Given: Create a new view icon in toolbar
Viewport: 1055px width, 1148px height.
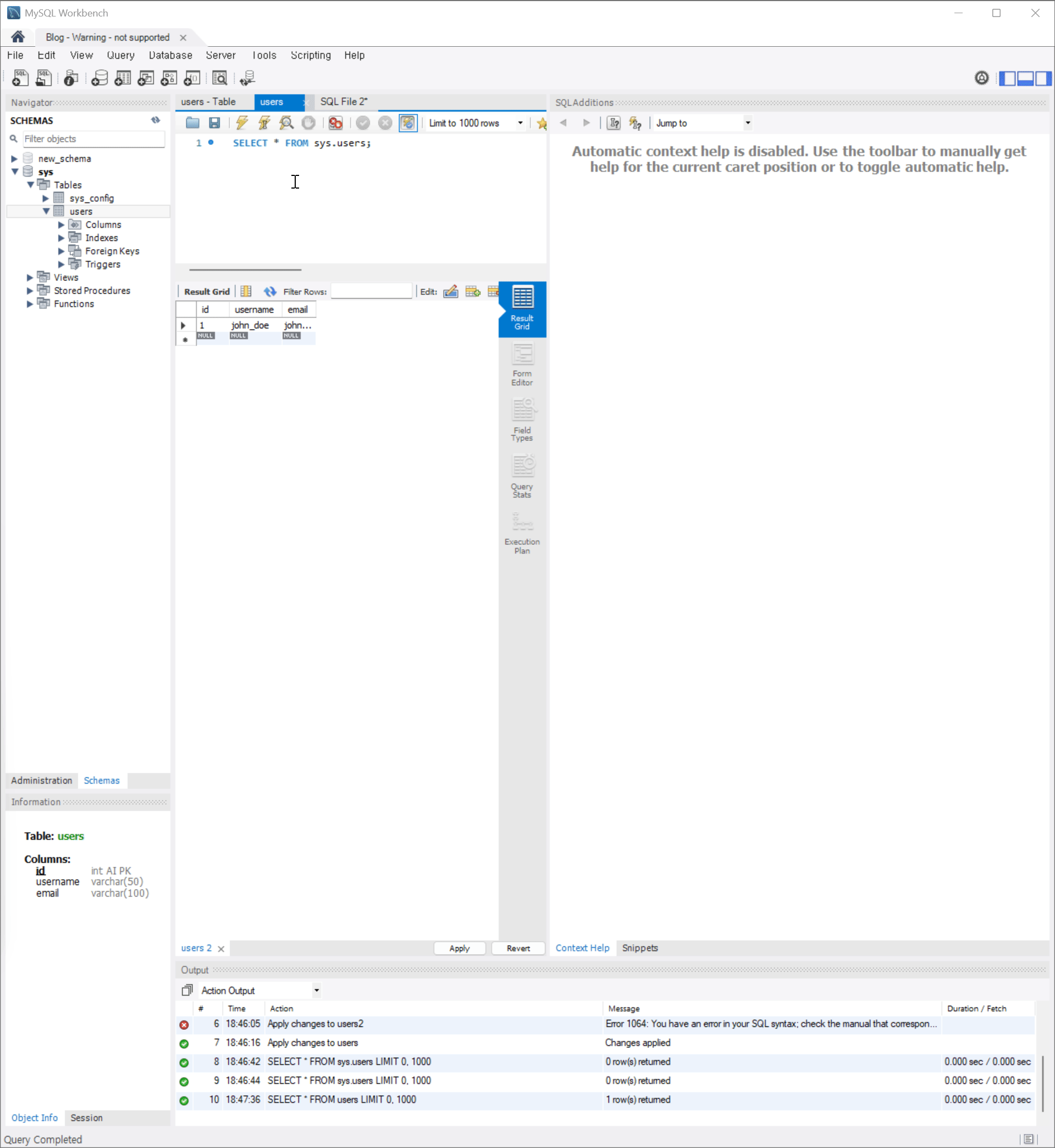Looking at the screenshot, I should click(x=146, y=78).
